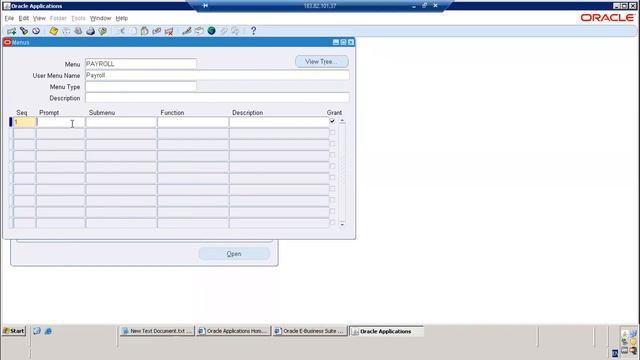The image size is (640, 360).
Task: Print using the printer toolbar icon
Action: (x=90, y=31)
